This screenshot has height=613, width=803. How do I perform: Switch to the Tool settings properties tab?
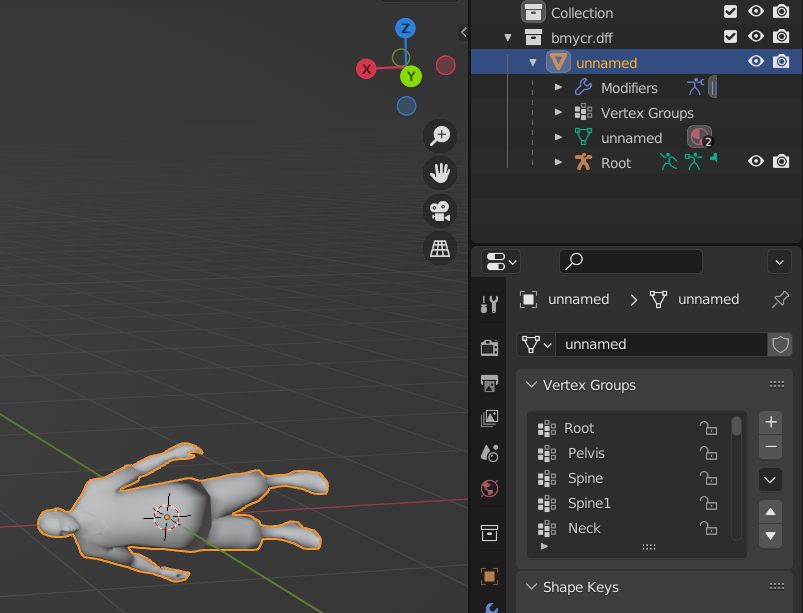(x=489, y=303)
